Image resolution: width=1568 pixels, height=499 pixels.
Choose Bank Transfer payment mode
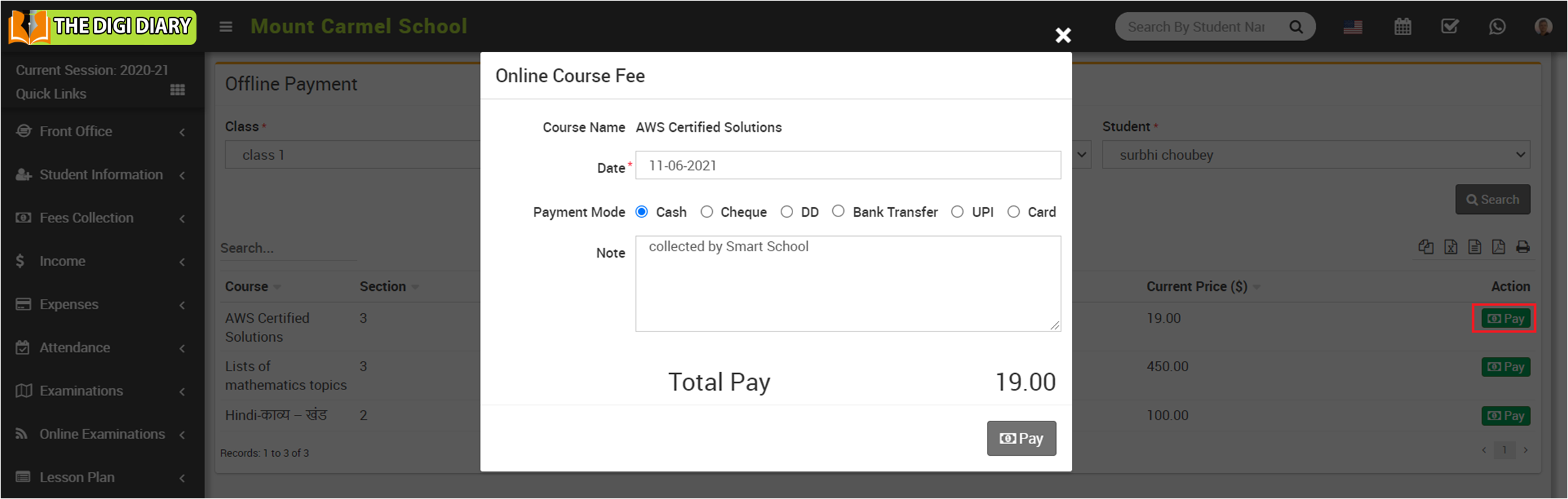tap(839, 211)
